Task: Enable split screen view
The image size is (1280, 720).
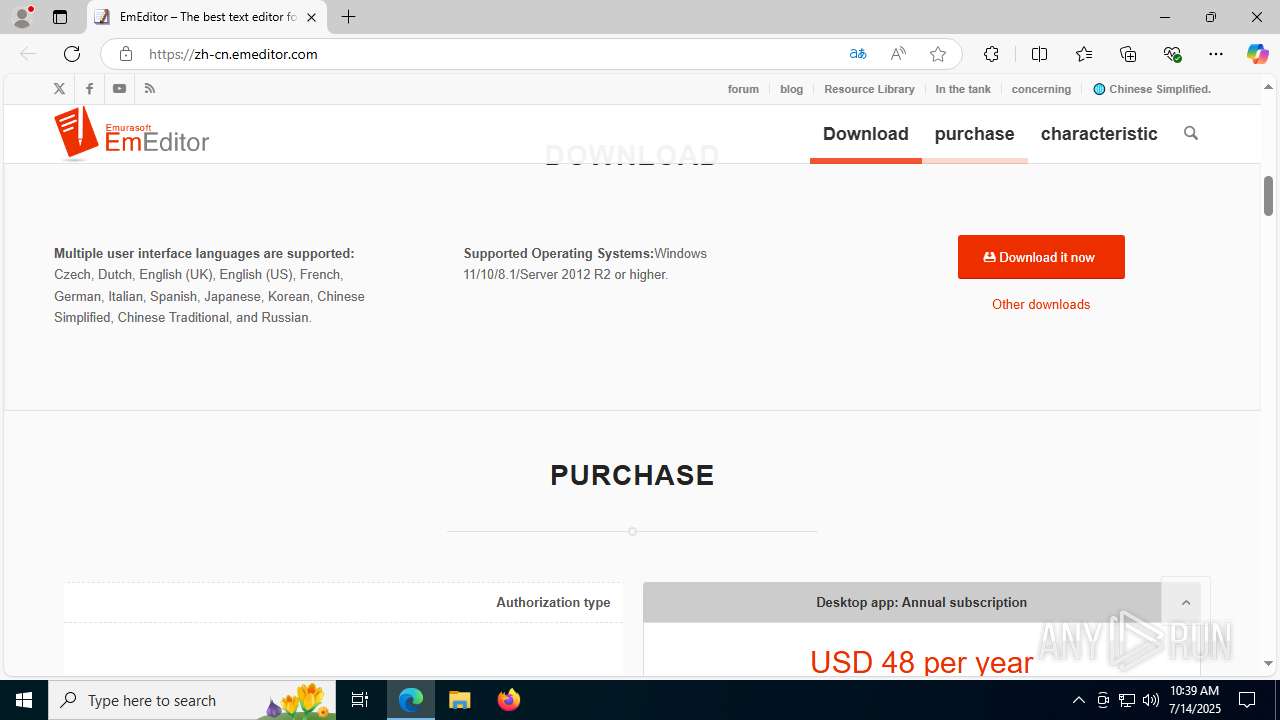Action: coord(1039,54)
